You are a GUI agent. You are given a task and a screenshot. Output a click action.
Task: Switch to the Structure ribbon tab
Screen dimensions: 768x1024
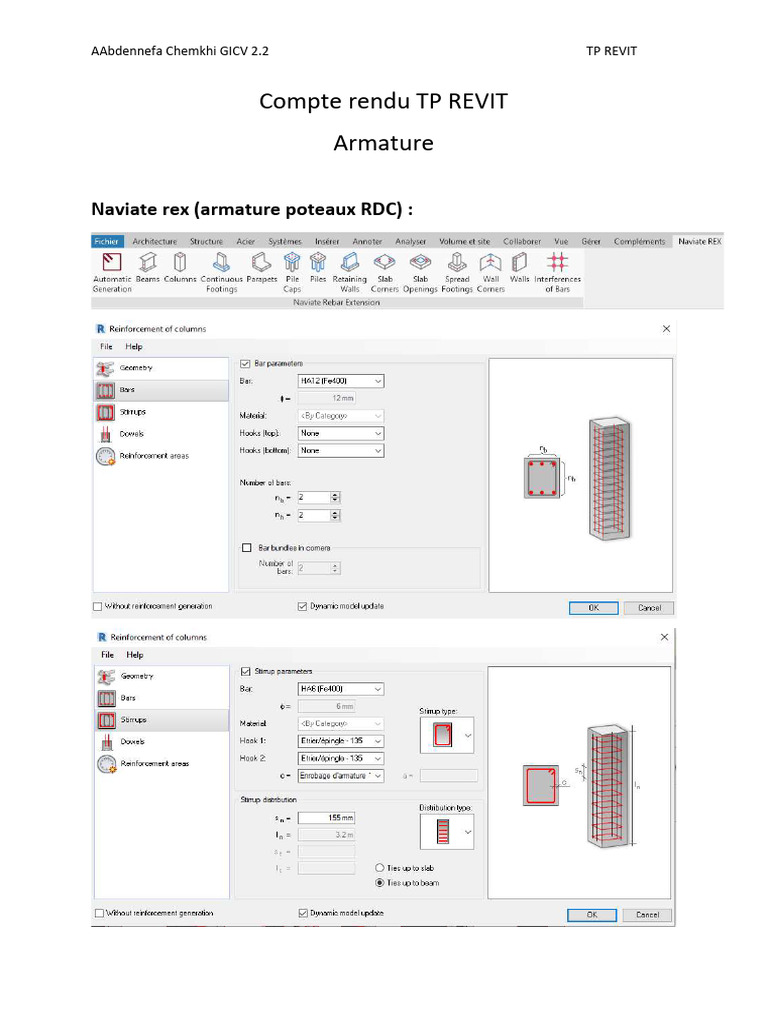point(206,242)
